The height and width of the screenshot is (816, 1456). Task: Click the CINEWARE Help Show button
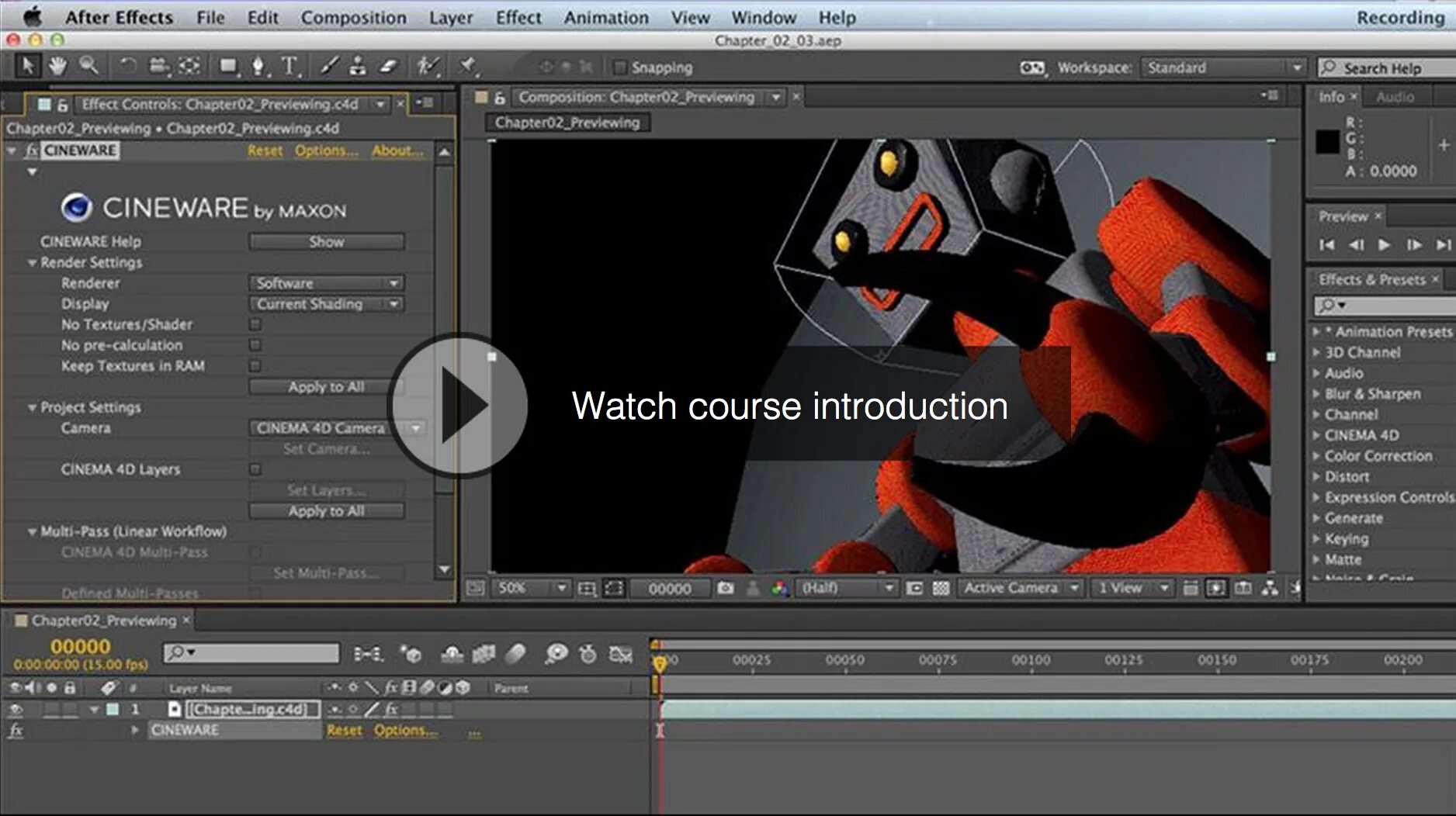tap(327, 242)
